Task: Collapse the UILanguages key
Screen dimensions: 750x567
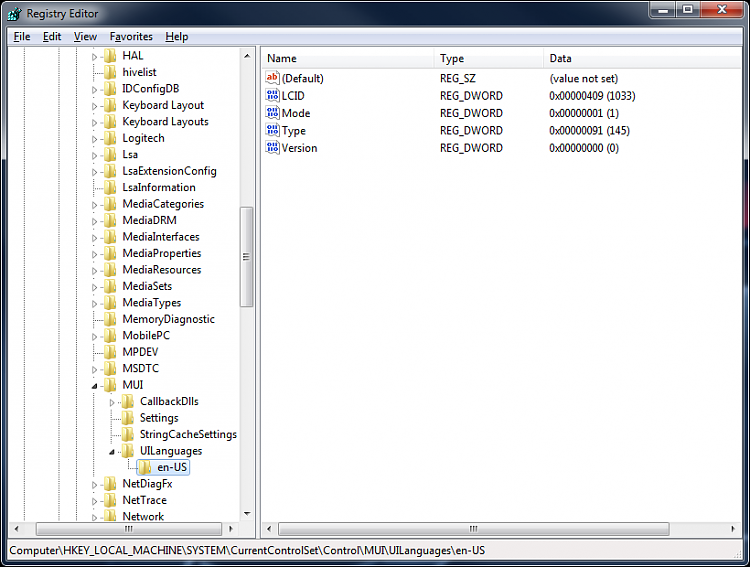Action: 112,452
